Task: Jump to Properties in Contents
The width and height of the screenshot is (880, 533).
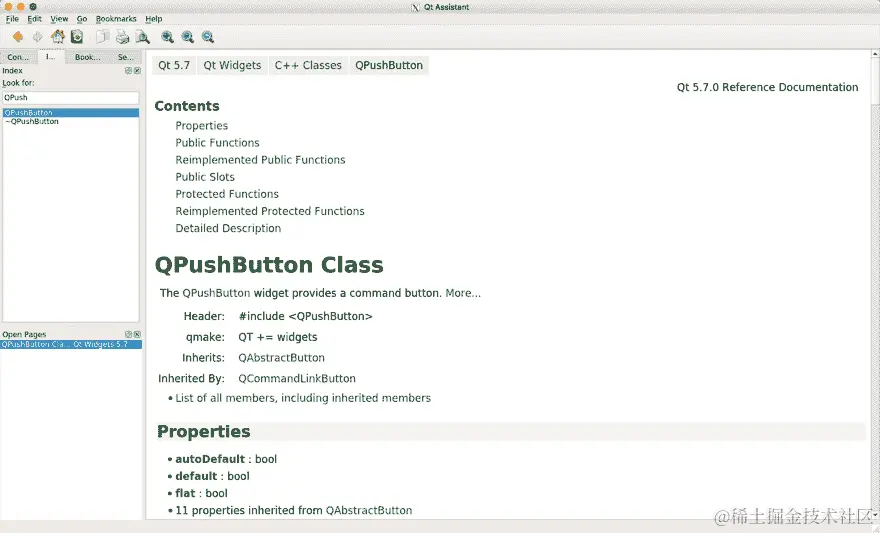Action: [201, 126]
